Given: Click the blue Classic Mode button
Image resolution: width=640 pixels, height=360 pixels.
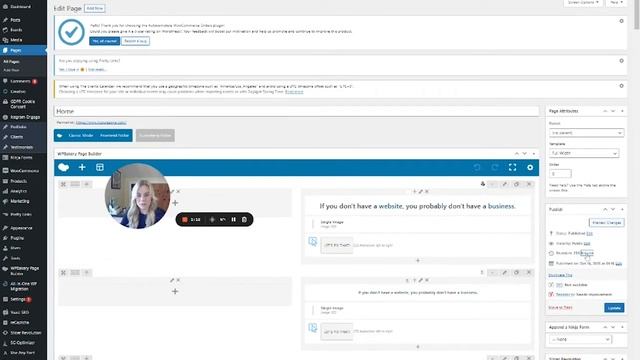Looking at the screenshot, I should [80, 136].
